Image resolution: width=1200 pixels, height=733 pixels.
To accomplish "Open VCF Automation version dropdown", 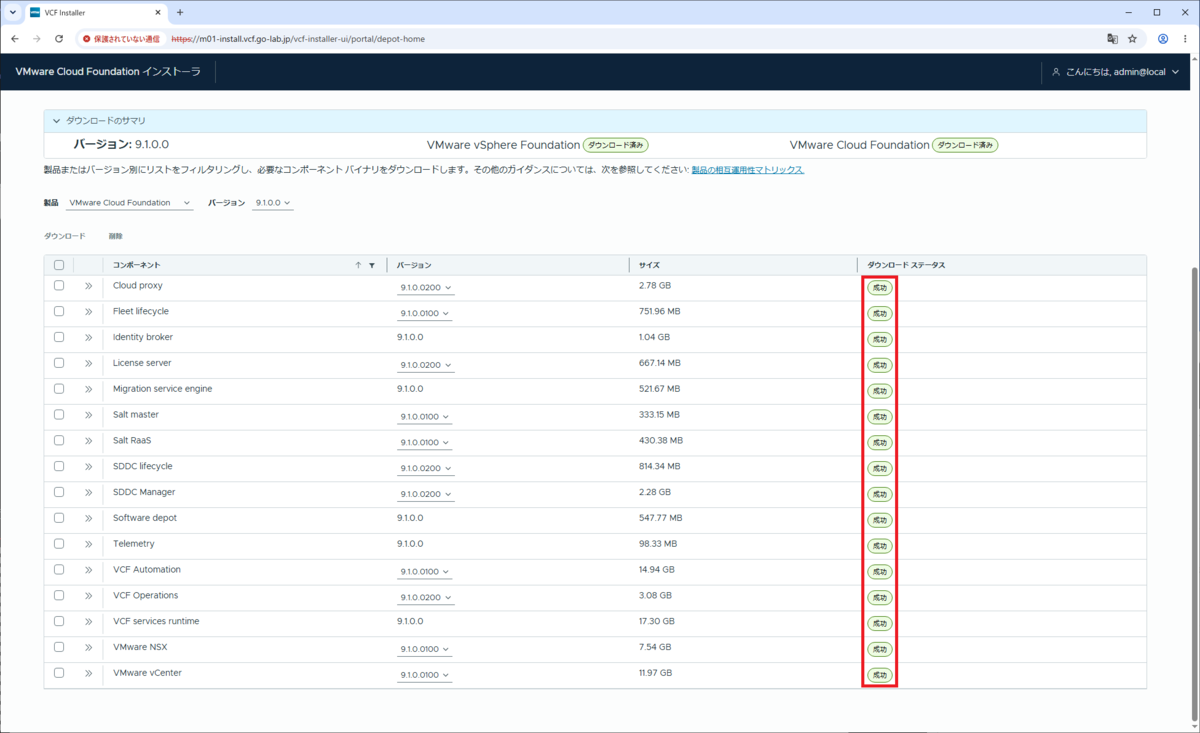I will tap(426, 572).
